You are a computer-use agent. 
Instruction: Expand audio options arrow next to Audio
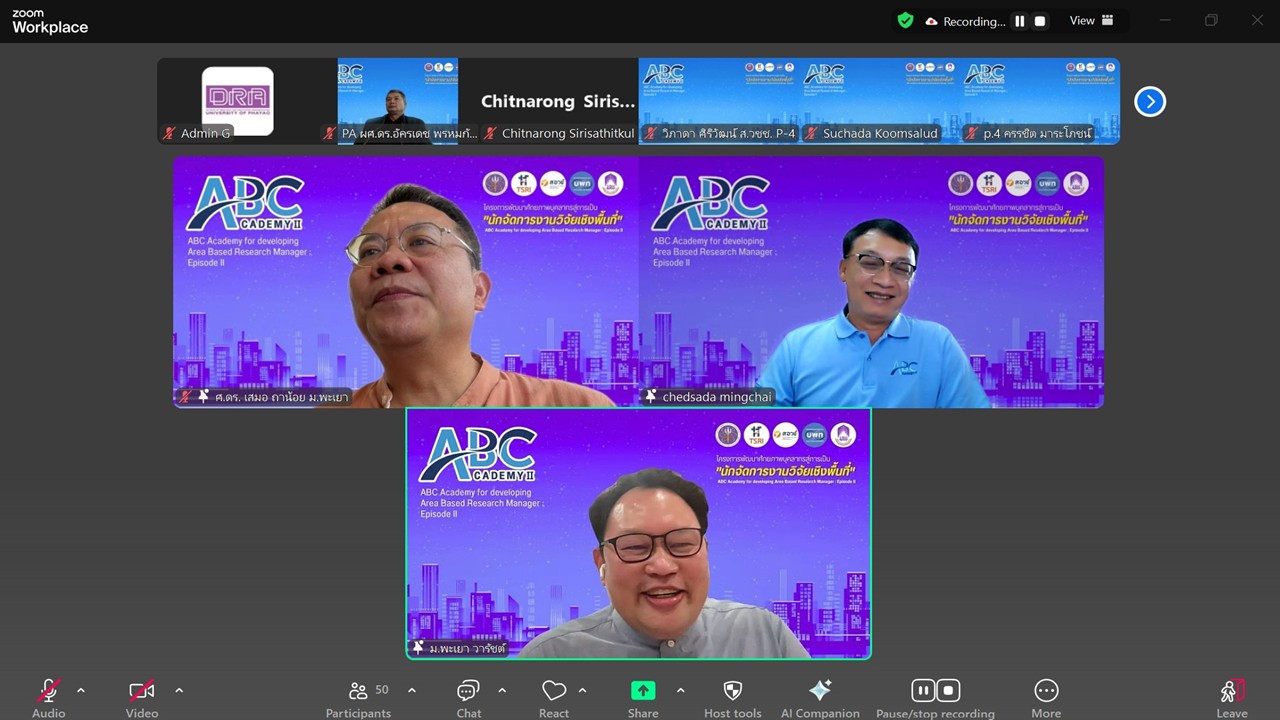click(x=81, y=690)
